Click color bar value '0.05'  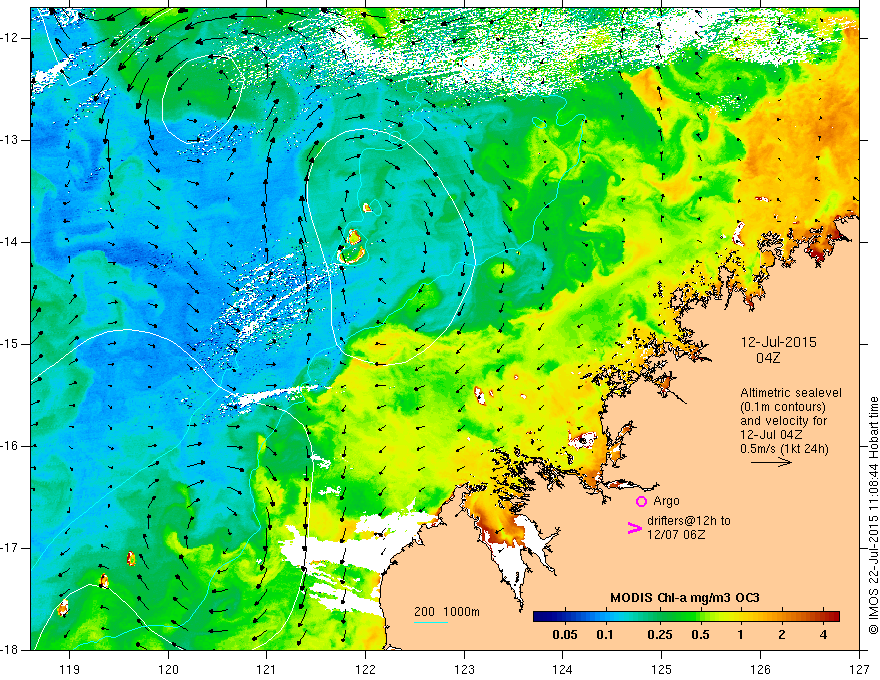[565, 635]
